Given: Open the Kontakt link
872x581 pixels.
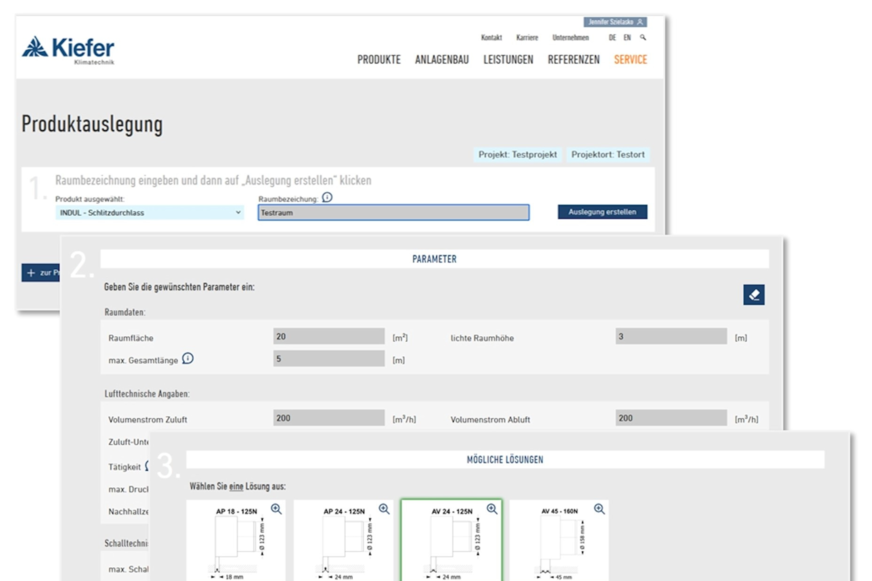Looking at the screenshot, I should coord(491,38).
